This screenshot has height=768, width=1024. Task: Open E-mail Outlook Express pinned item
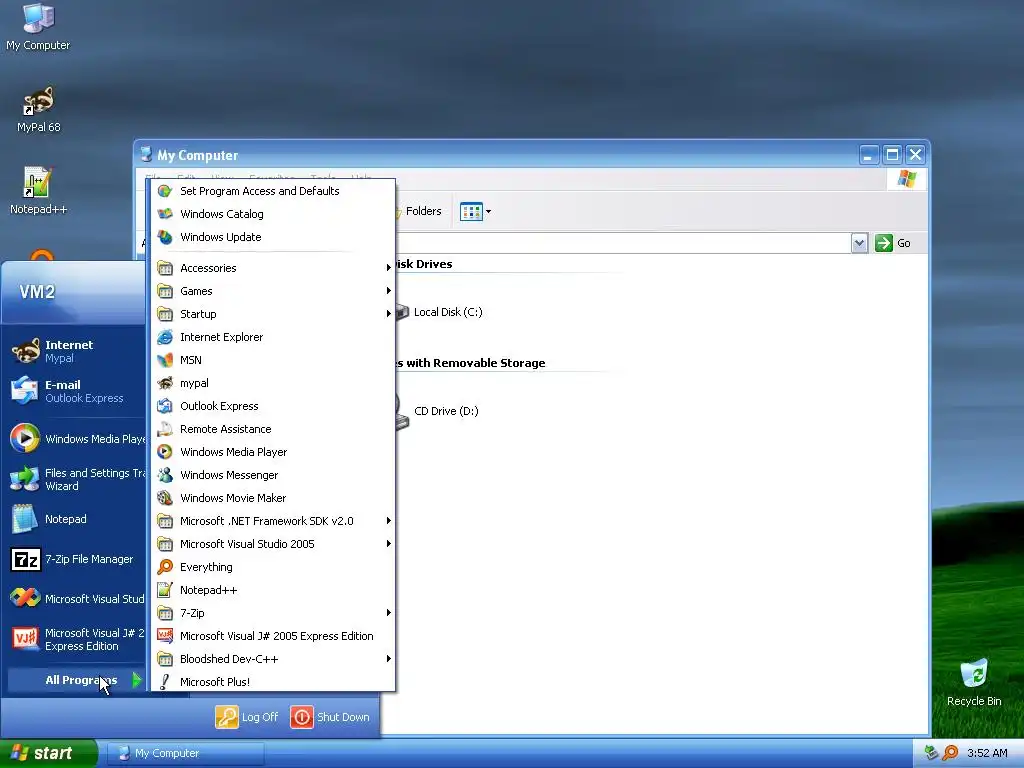(x=76, y=391)
